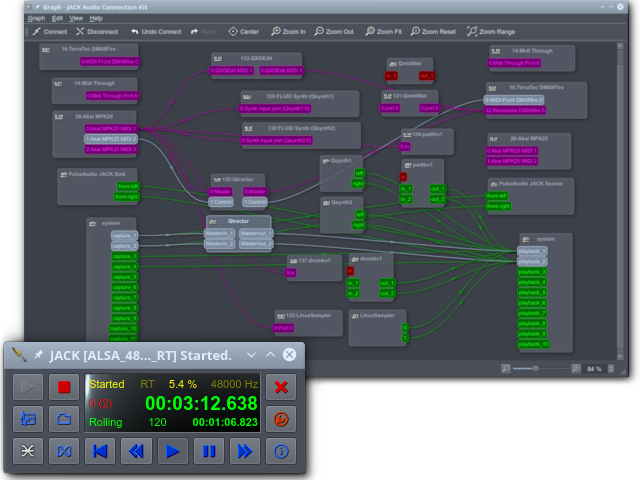Open the Help menu
Image resolution: width=640 pixels, height=480 pixels.
(x=96, y=18)
